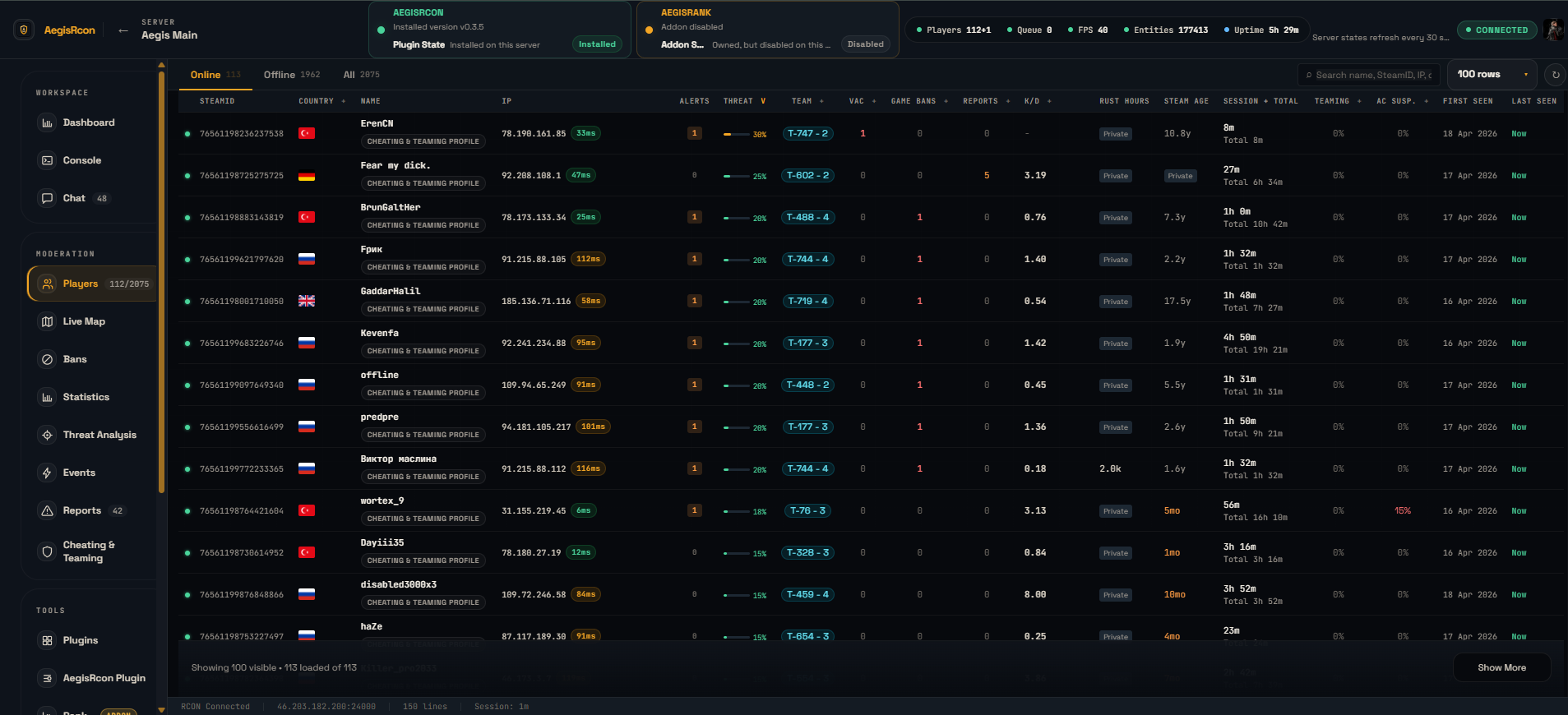Screen dimensions: 1568x715
Task: Switch to the Offline tab
Action: click(292, 75)
